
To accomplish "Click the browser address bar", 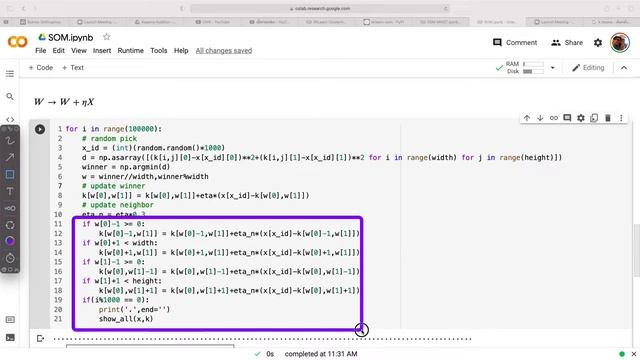I will pos(320,9).
